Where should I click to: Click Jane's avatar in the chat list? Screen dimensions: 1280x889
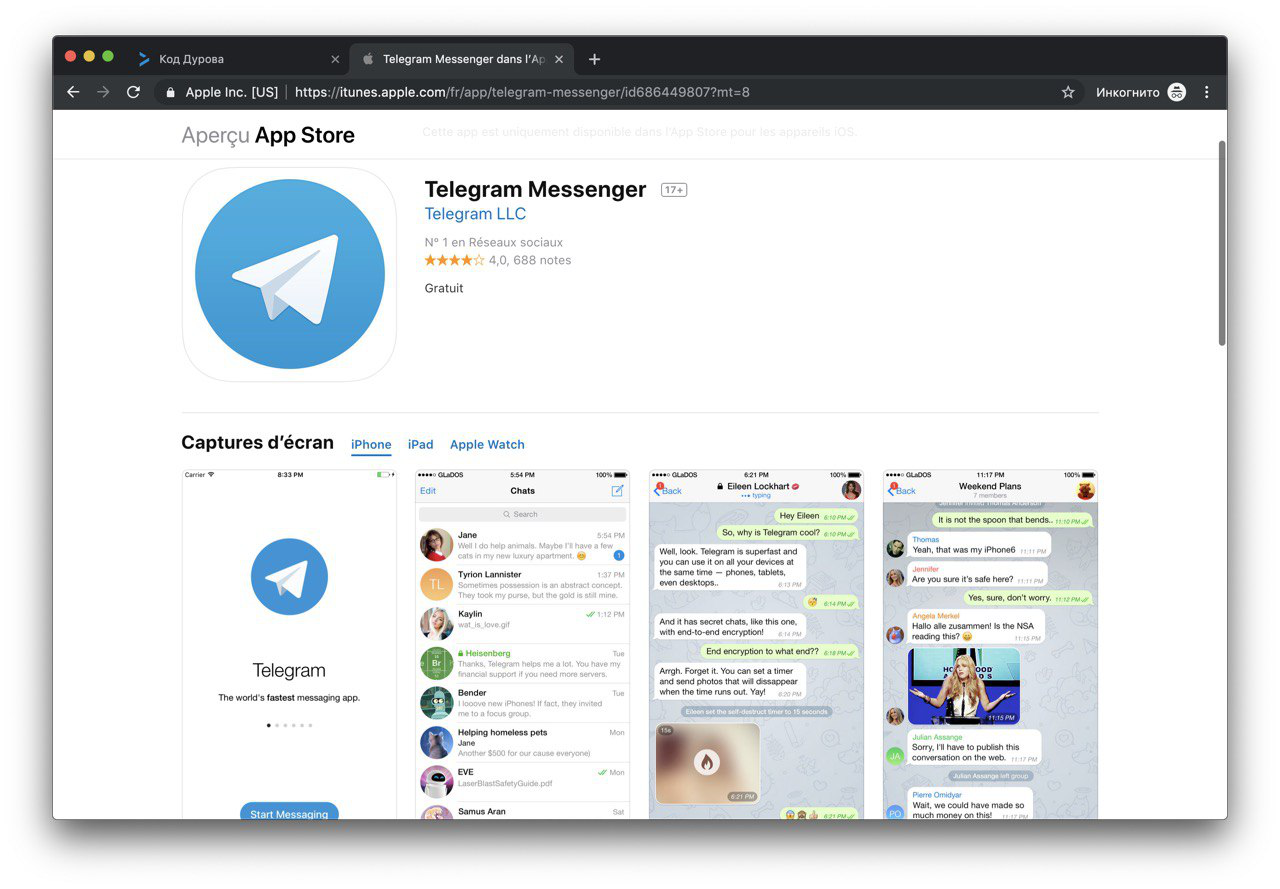tap(437, 544)
